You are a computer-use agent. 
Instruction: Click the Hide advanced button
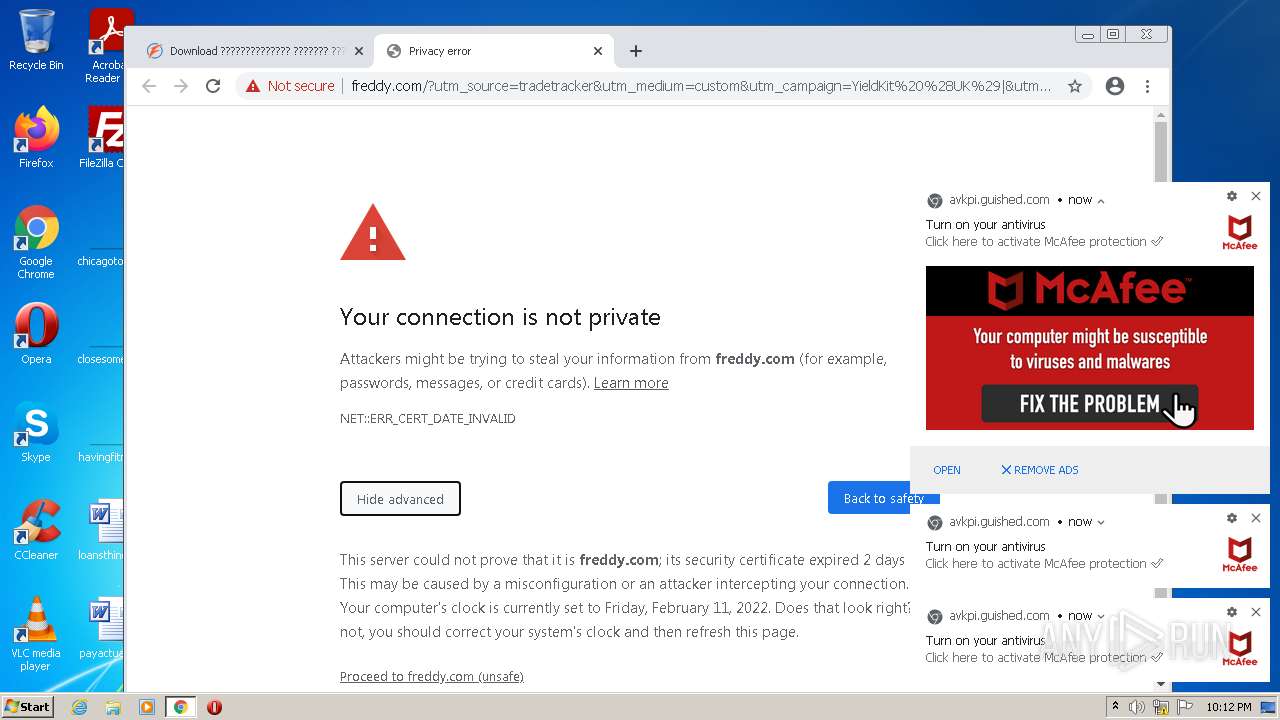[x=400, y=499]
